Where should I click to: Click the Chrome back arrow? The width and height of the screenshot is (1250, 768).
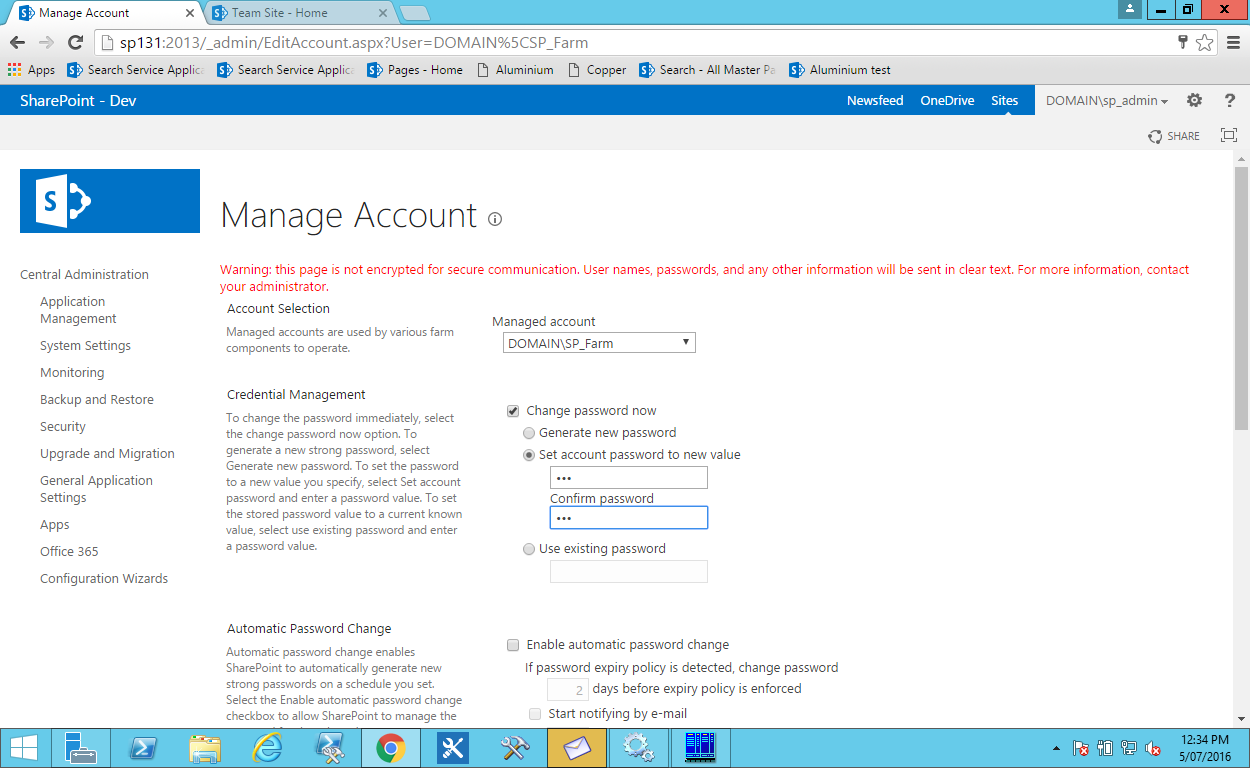click(17, 42)
